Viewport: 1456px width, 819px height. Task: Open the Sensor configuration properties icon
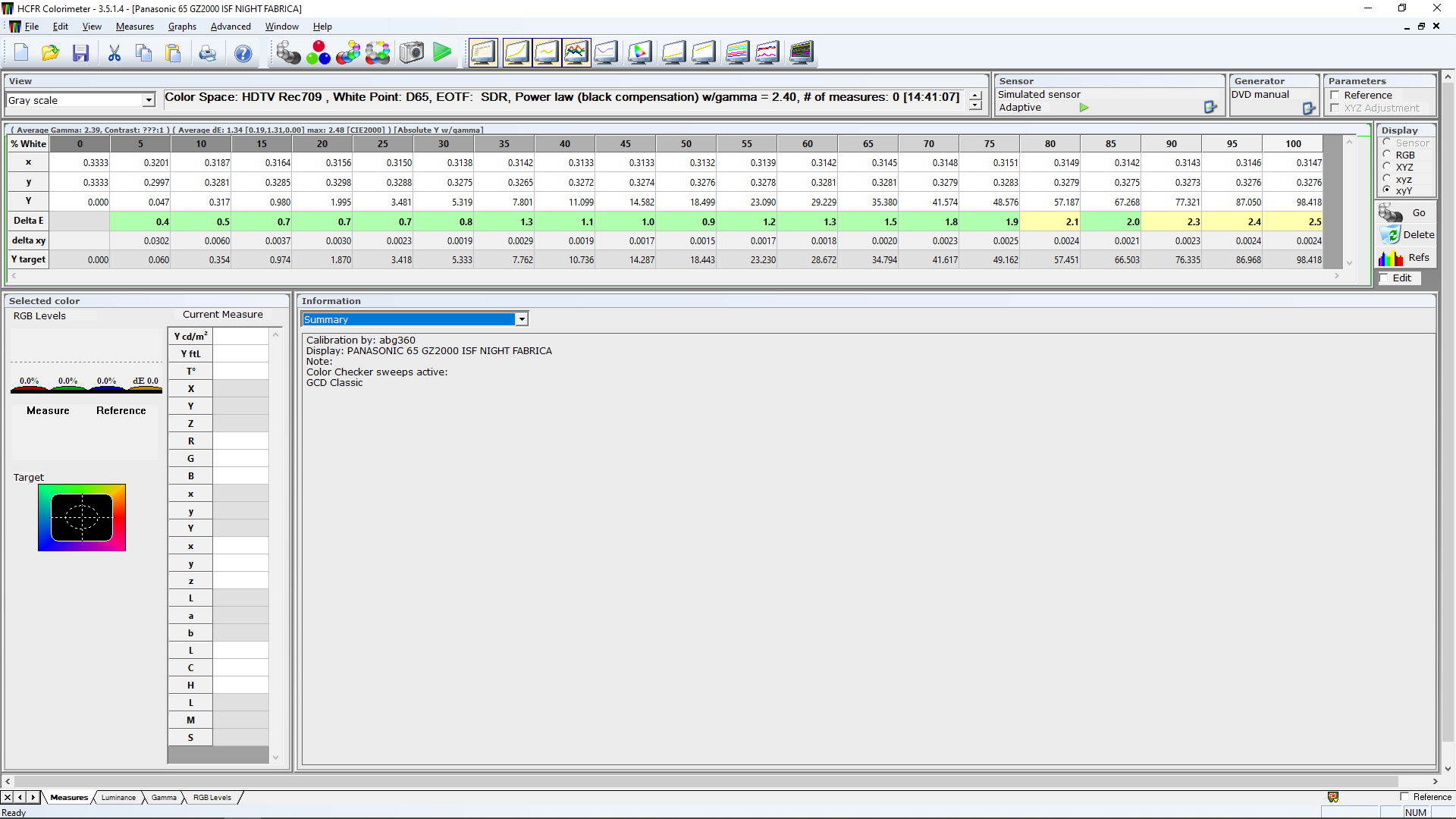tap(1210, 108)
